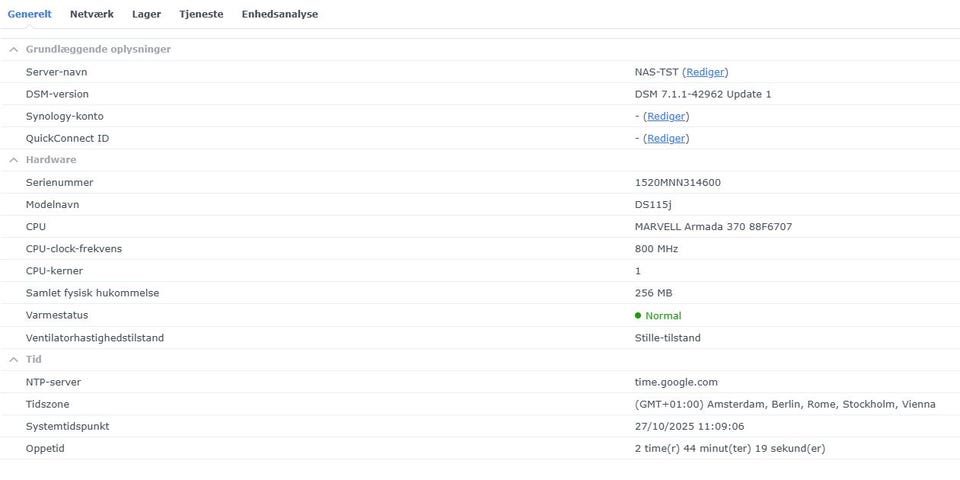The width and height of the screenshot is (960, 480).
Task: Select the serial number 1520MNN314600
Action: point(677,183)
